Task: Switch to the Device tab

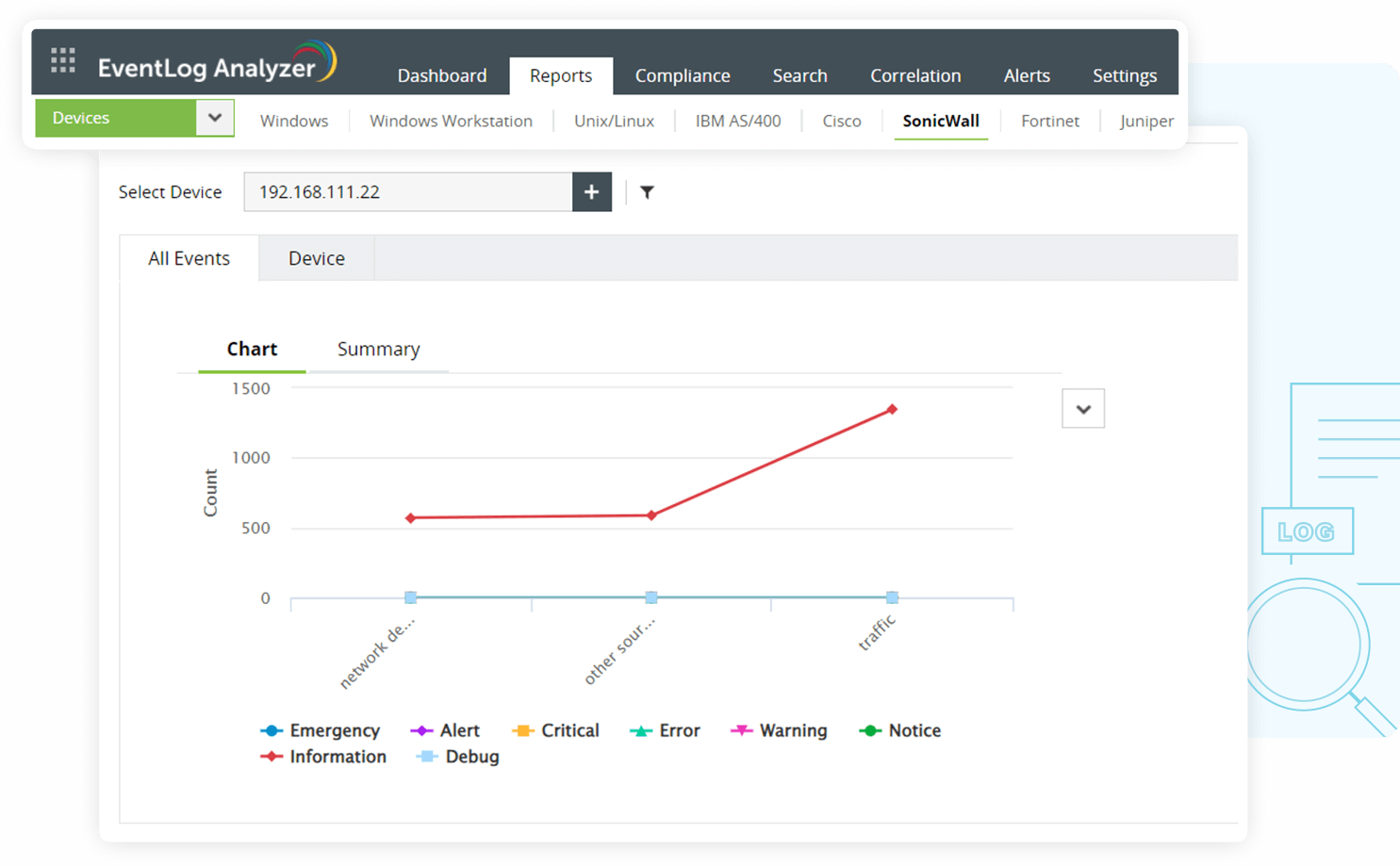Action: point(317,258)
